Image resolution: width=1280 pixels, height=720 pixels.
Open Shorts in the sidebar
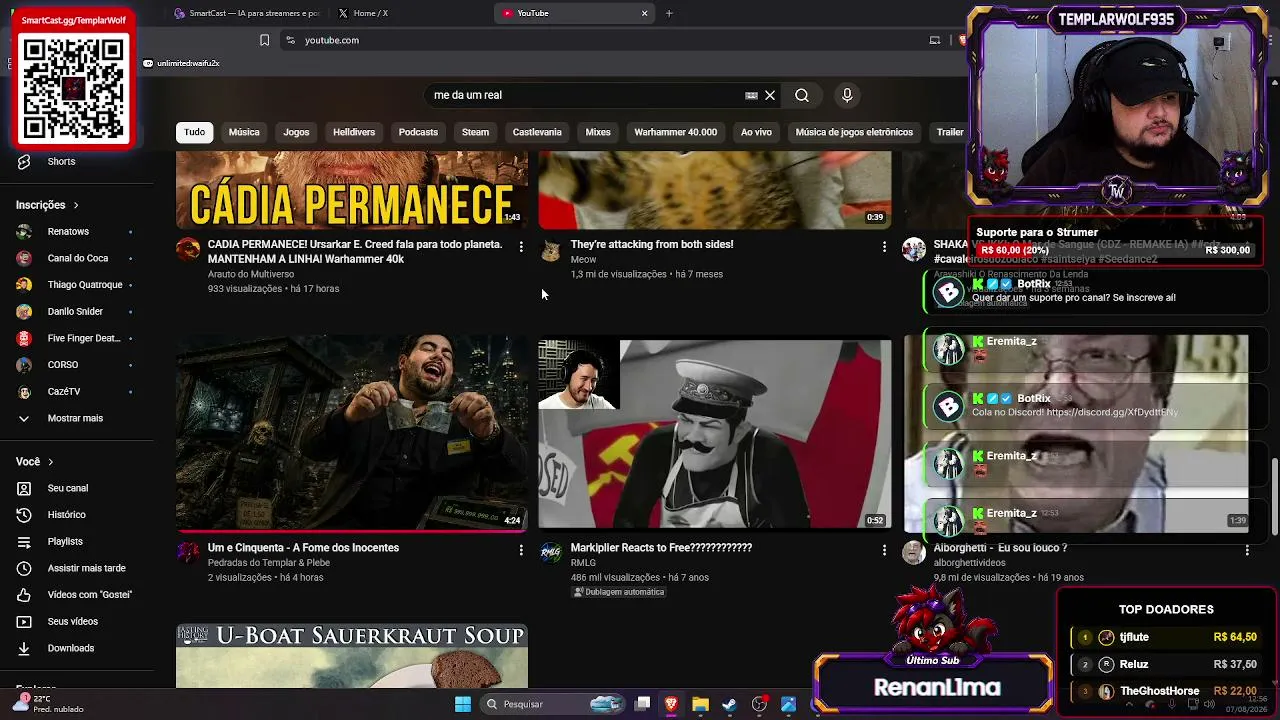[x=76, y=162]
